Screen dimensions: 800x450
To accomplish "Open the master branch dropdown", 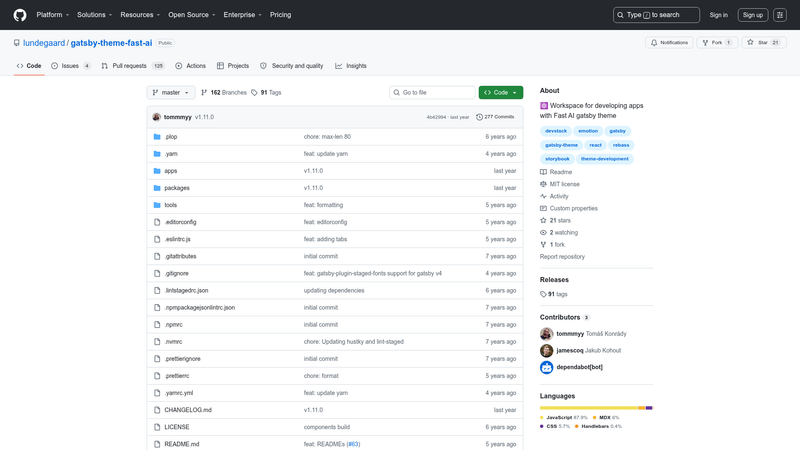I will [x=171, y=92].
